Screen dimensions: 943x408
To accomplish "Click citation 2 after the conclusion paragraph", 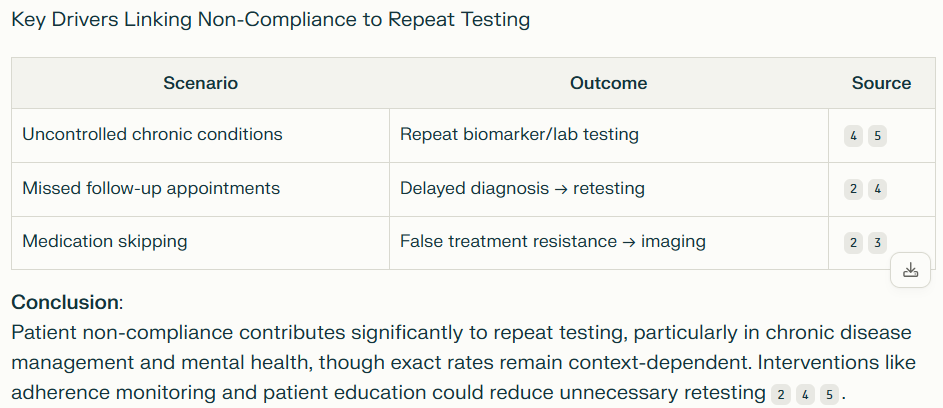I will tap(781, 394).
